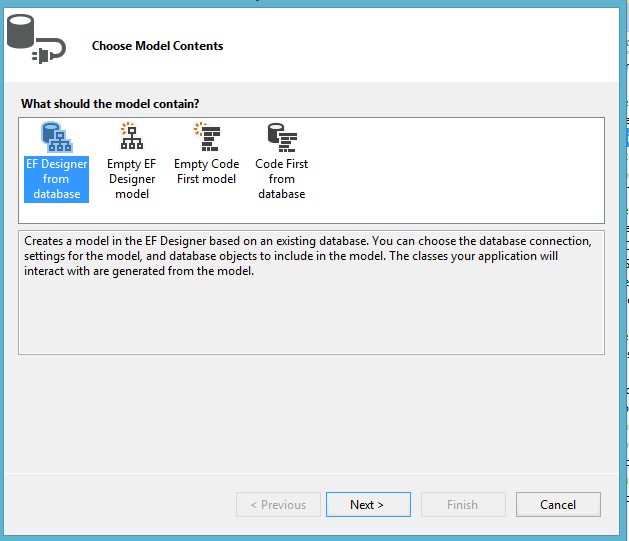The image size is (629, 541).
Task: Click the database plug wizard header icon
Action: pos(36,39)
